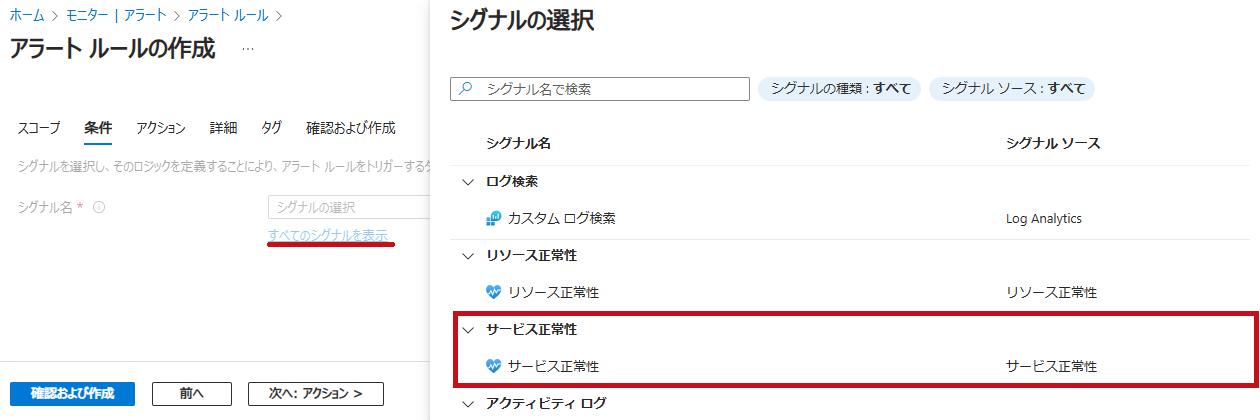Click the info icon beside シグナル名
1260x420 pixels.
[x=99, y=208]
